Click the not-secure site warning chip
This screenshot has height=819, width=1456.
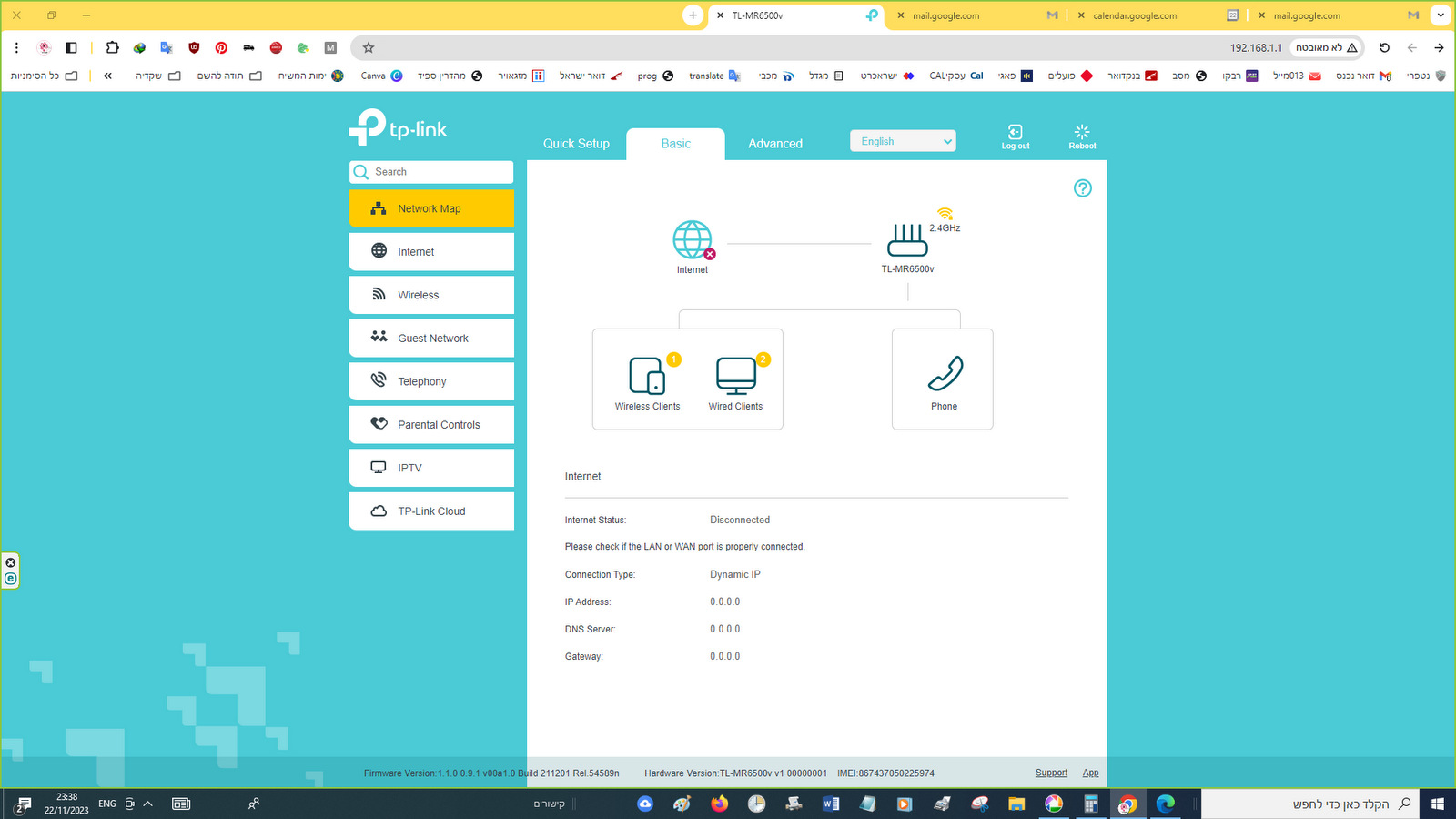coord(1327,48)
